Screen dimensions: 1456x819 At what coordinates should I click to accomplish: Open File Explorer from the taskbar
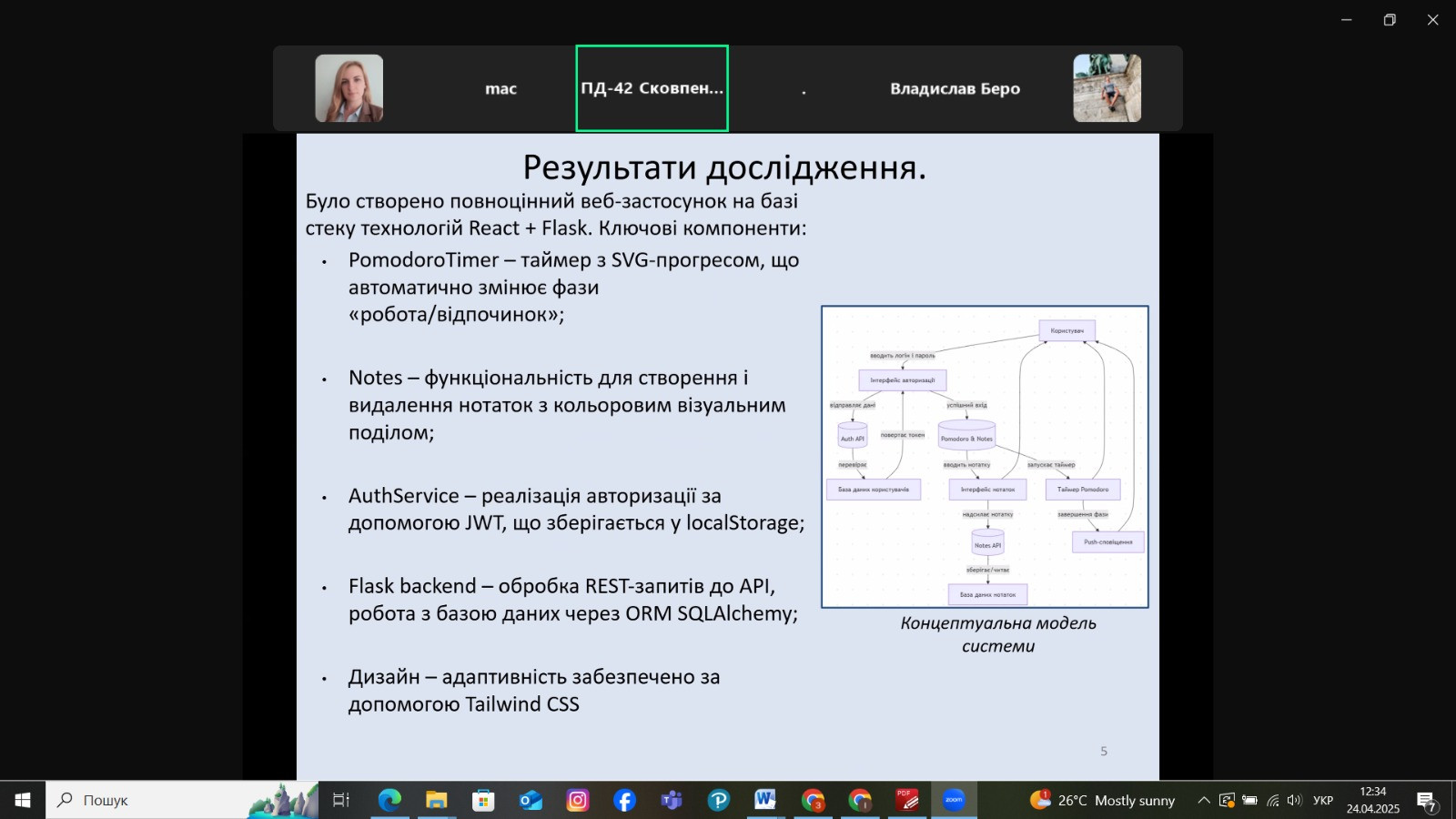[437, 800]
